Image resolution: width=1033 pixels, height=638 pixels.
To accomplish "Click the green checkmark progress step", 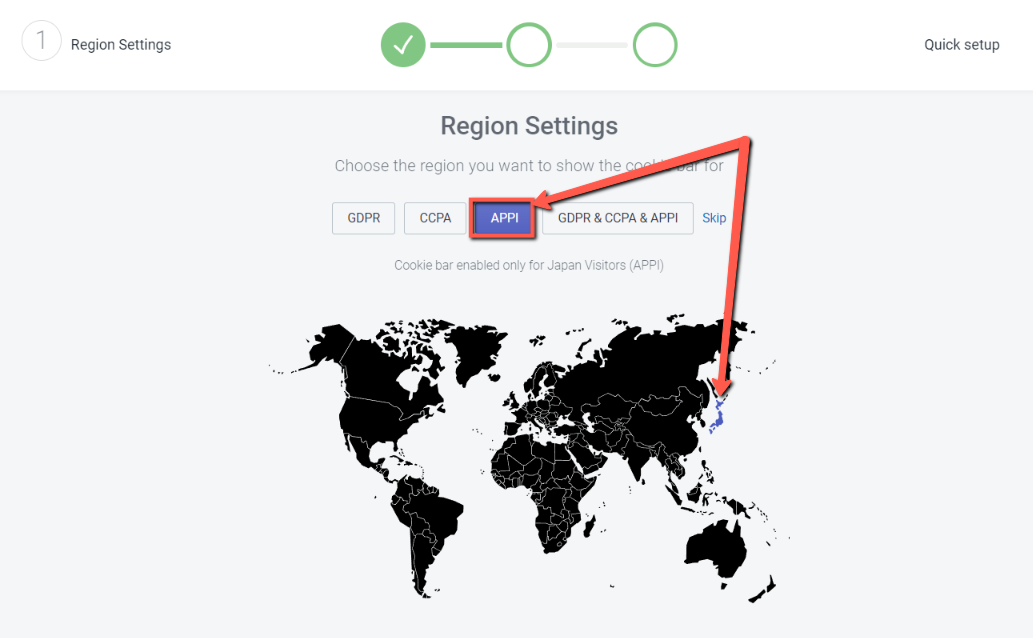I will coord(403,44).
